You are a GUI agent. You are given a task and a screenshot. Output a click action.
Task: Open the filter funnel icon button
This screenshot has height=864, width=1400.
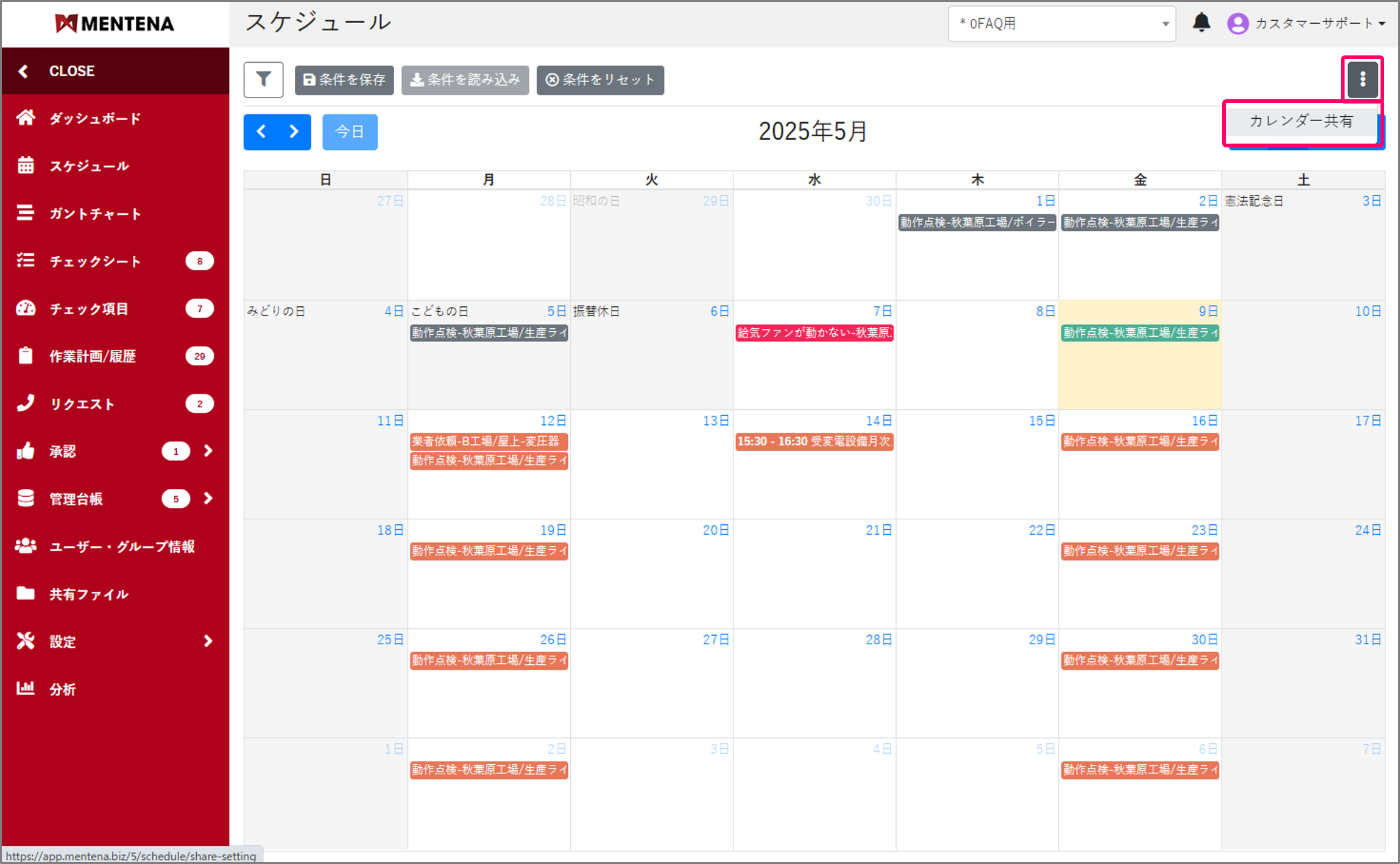[x=263, y=80]
